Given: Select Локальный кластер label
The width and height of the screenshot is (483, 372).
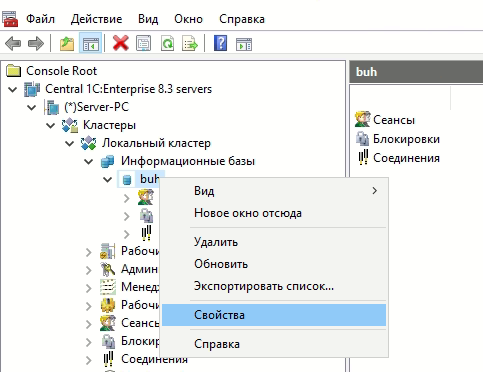Looking at the screenshot, I should tap(156, 143).
